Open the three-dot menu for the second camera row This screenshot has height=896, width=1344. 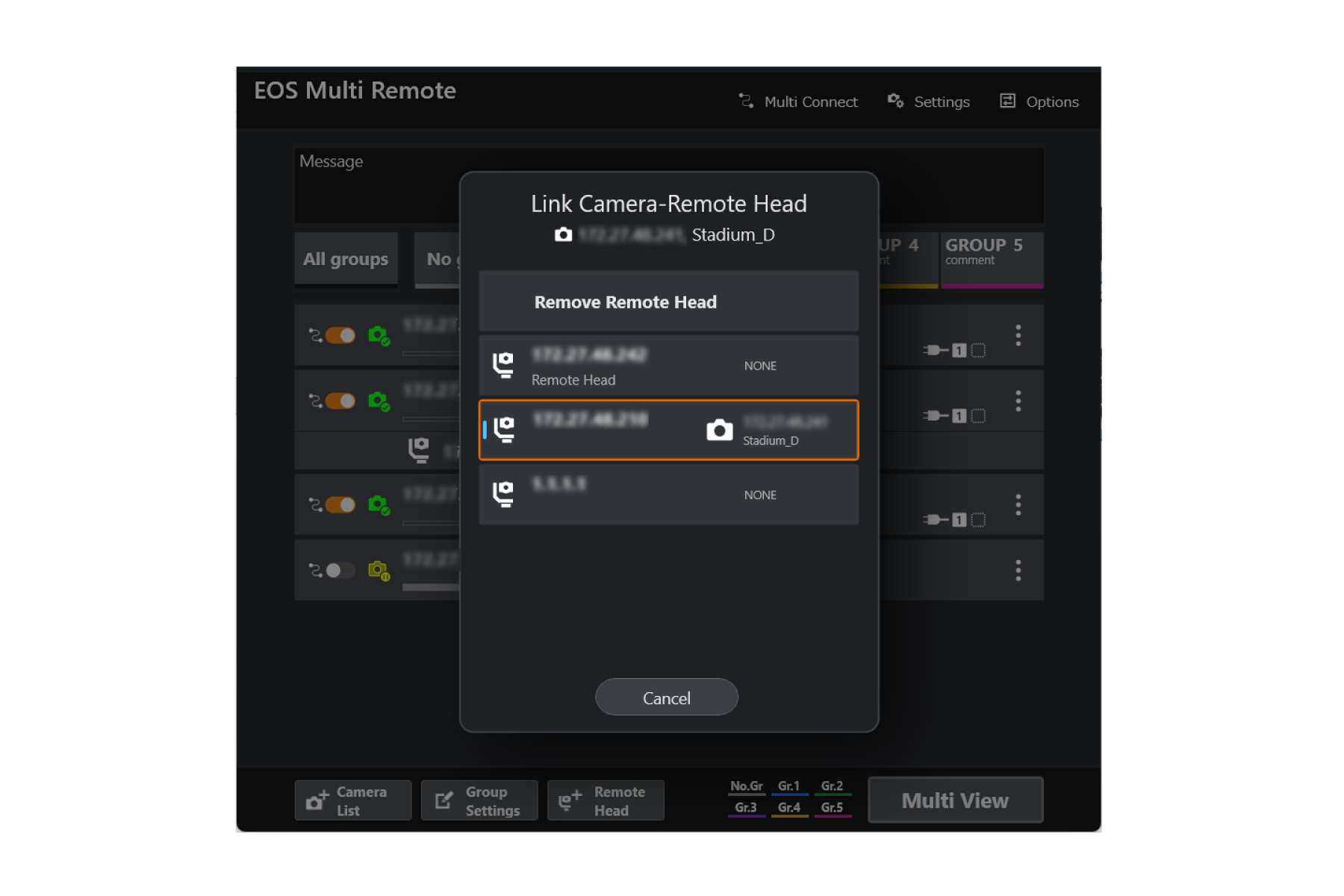pyautogui.click(x=1018, y=401)
